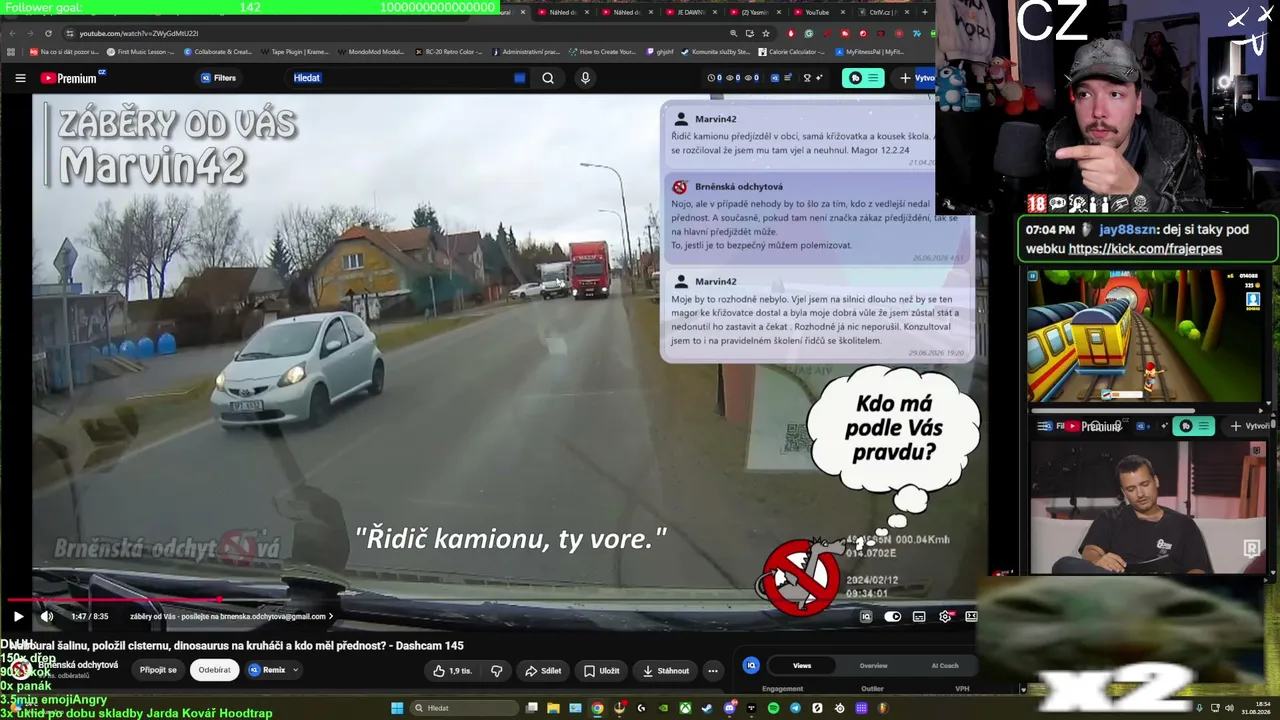Bookmark this page with the star icon
1280x720 pixels.
(765, 33)
